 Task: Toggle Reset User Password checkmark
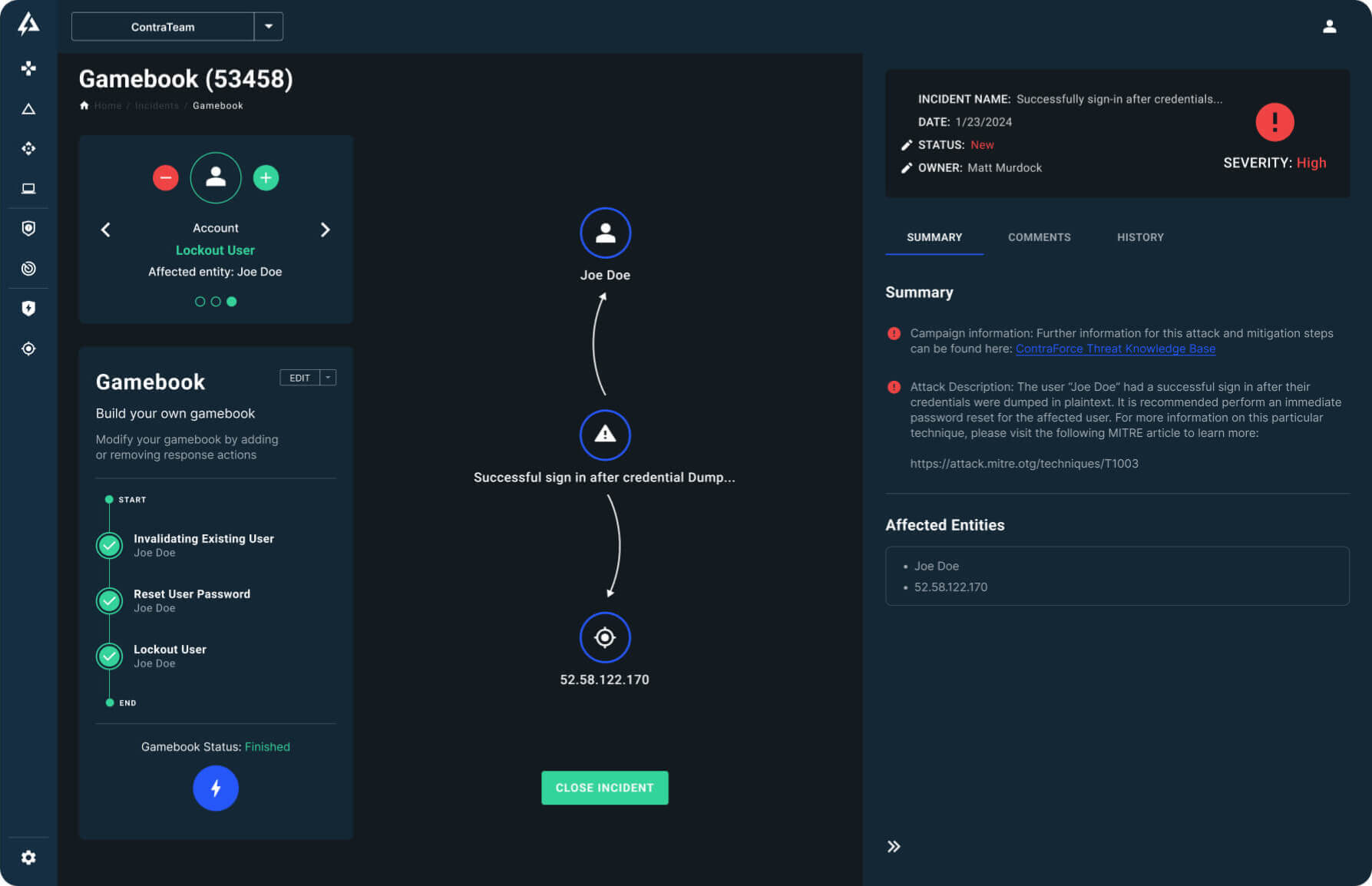coord(110,600)
